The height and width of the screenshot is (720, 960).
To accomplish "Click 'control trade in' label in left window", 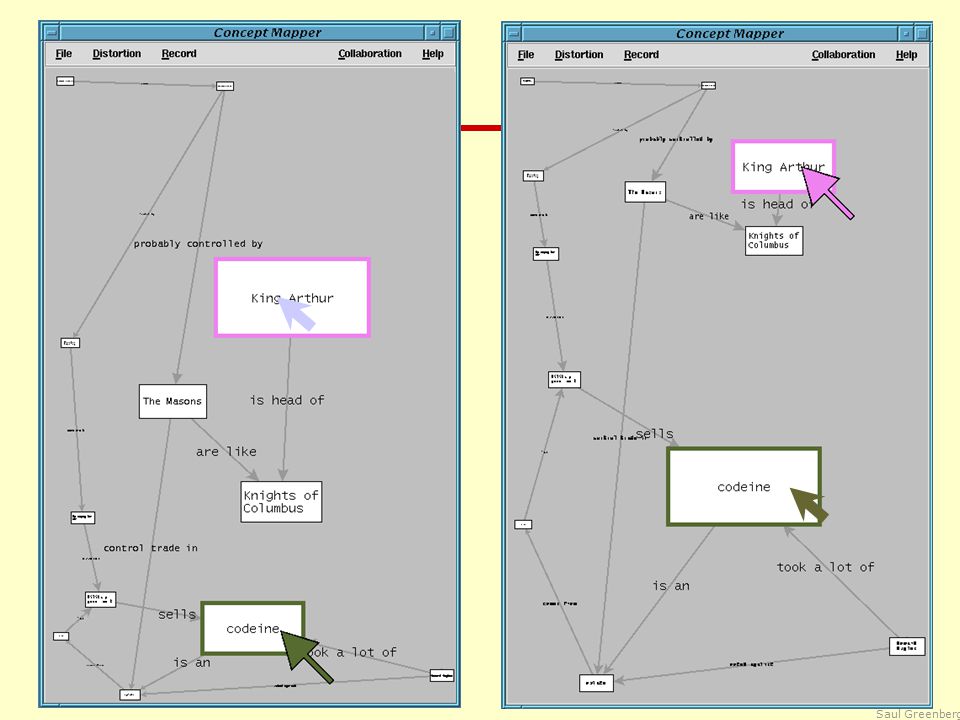I will 151,548.
